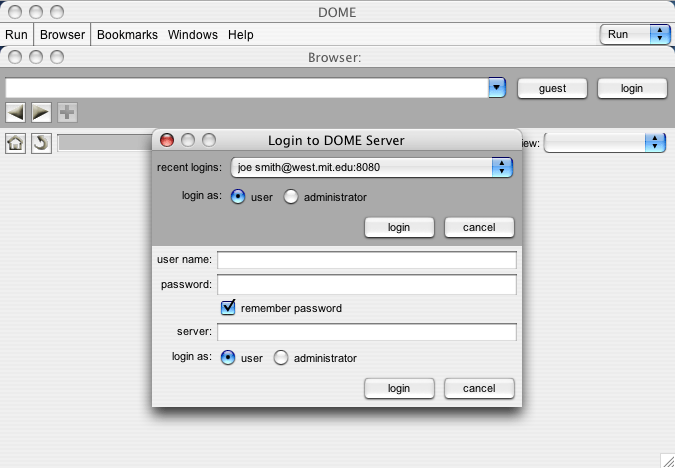The image size is (675, 468).
Task: Expand the Browser address bar dropdown arrow
Action: 497,88
